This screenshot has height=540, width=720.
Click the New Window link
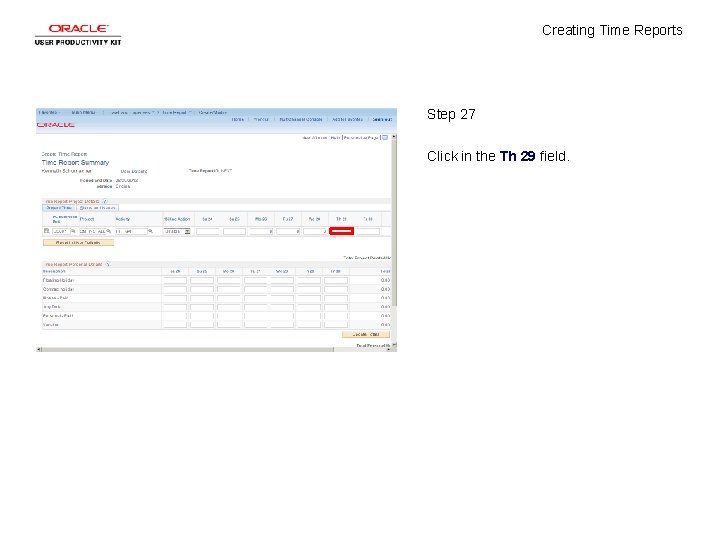tap(315, 138)
